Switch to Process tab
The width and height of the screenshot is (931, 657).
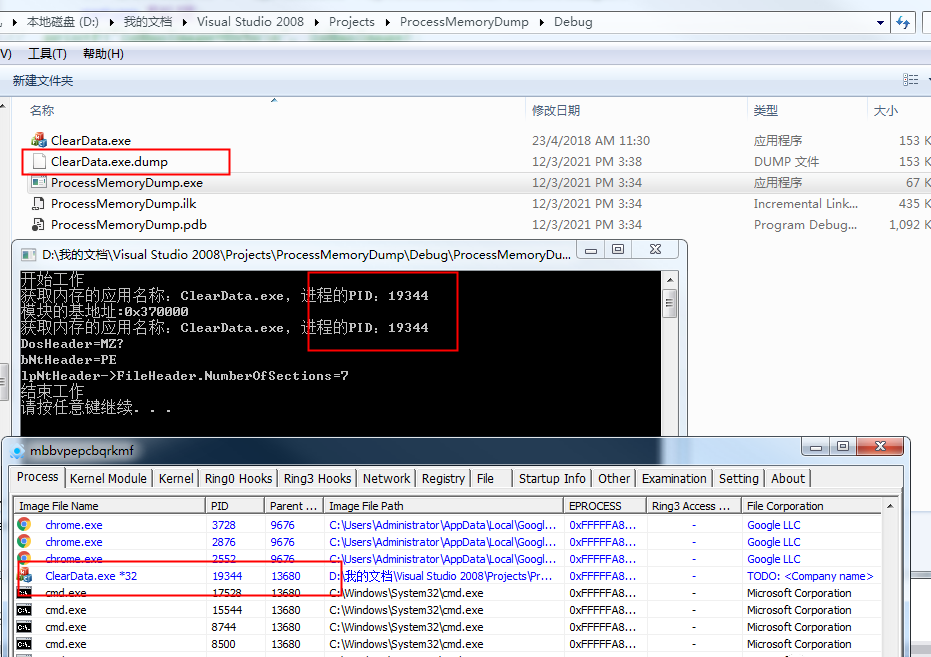[x=37, y=477]
